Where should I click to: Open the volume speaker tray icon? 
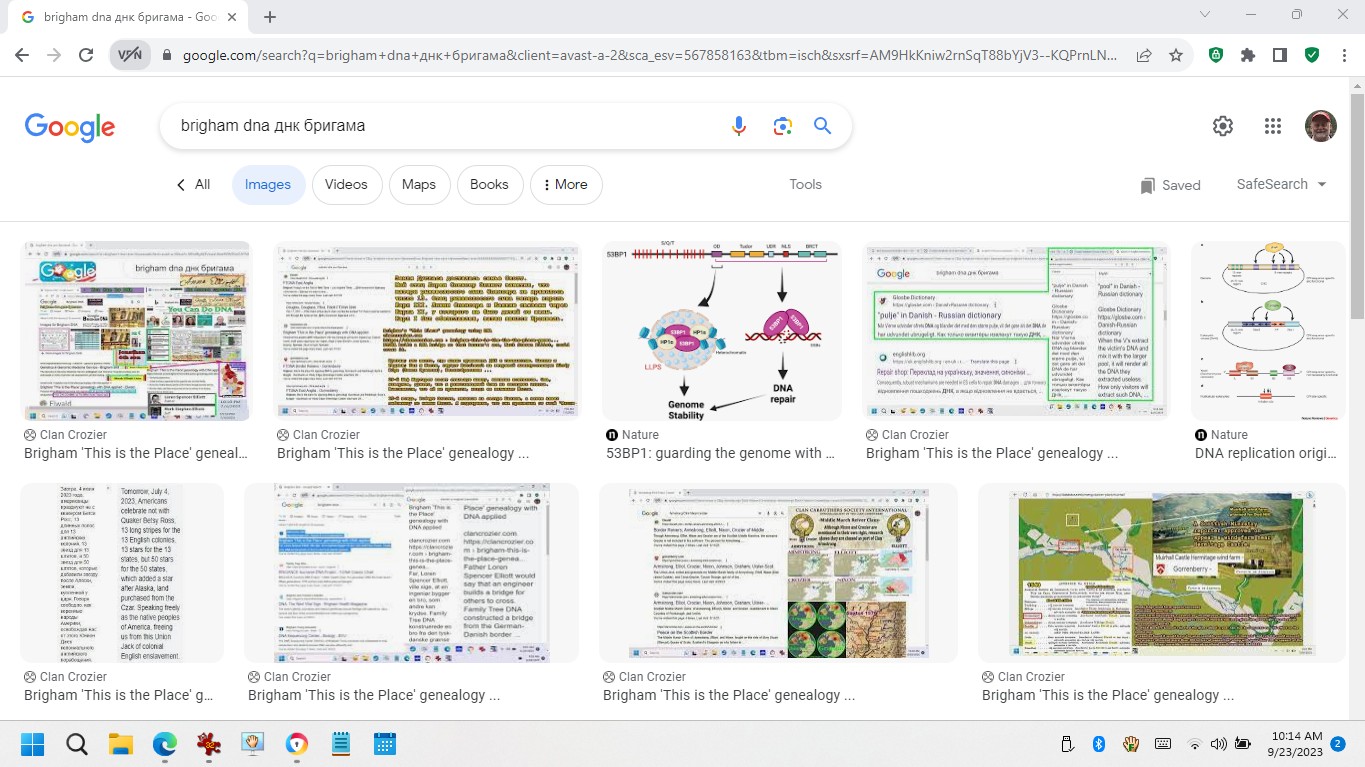pos(1218,744)
